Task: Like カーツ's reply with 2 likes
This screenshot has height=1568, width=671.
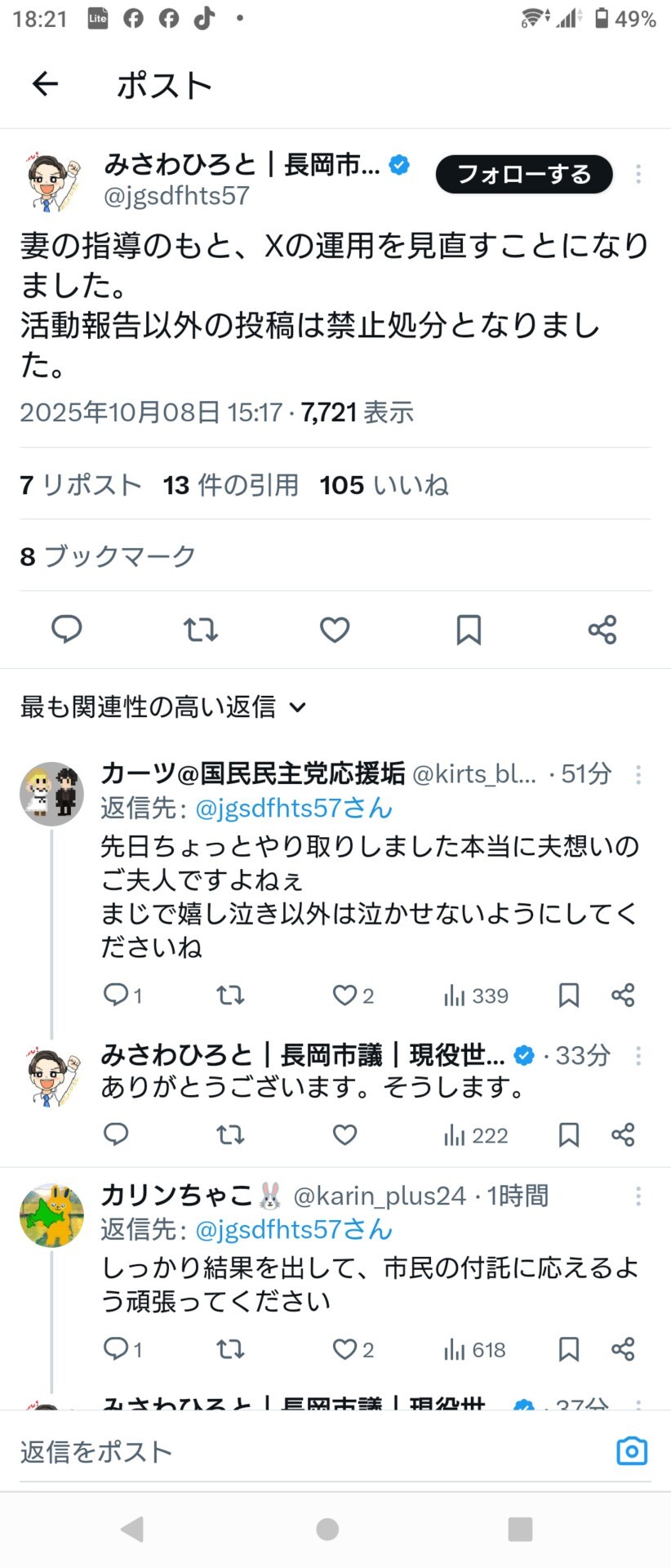Action: click(353, 995)
